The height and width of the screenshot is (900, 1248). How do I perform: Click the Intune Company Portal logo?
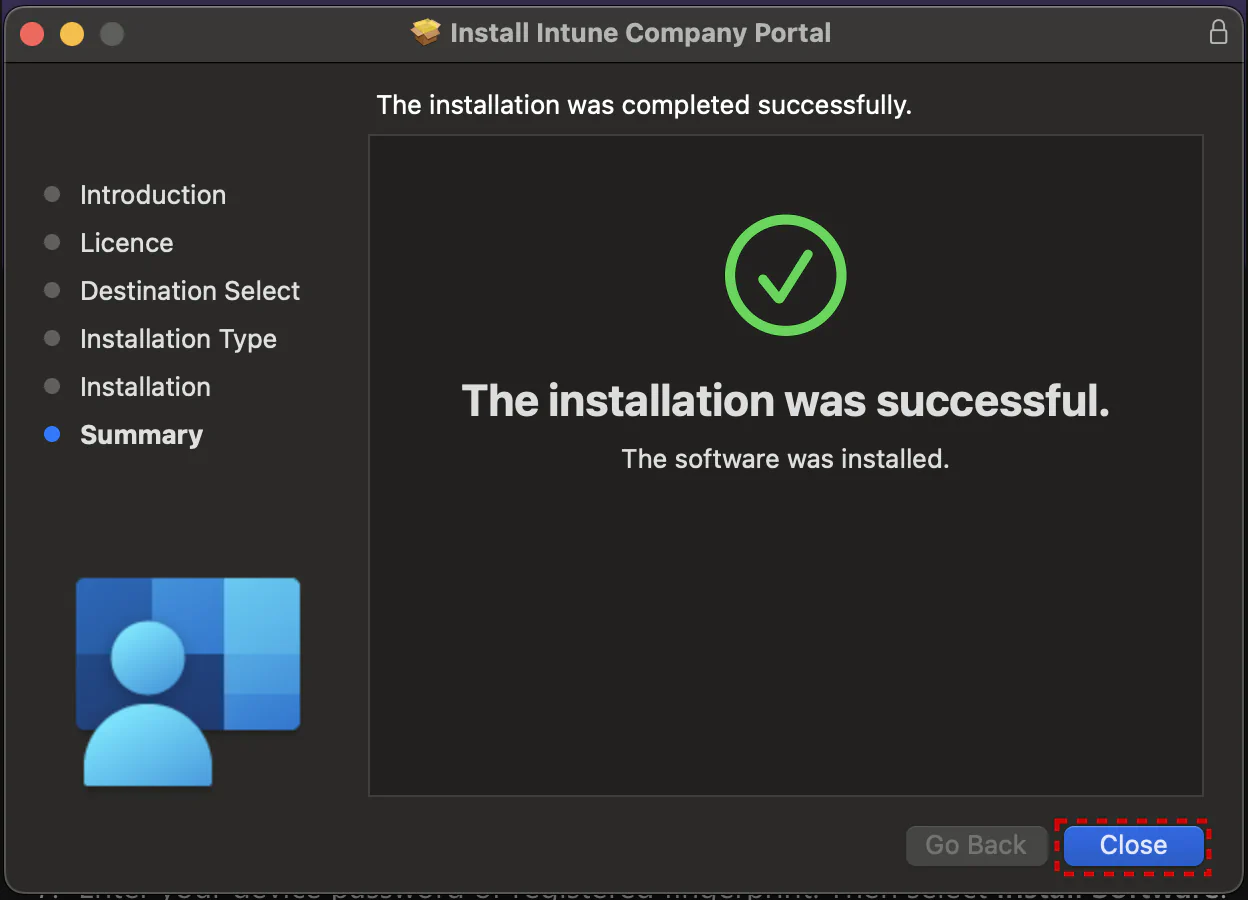point(188,681)
